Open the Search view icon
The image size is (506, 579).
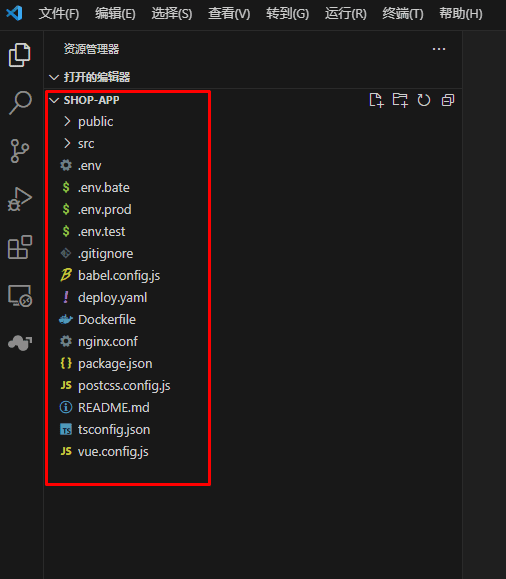tap(20, 103)
